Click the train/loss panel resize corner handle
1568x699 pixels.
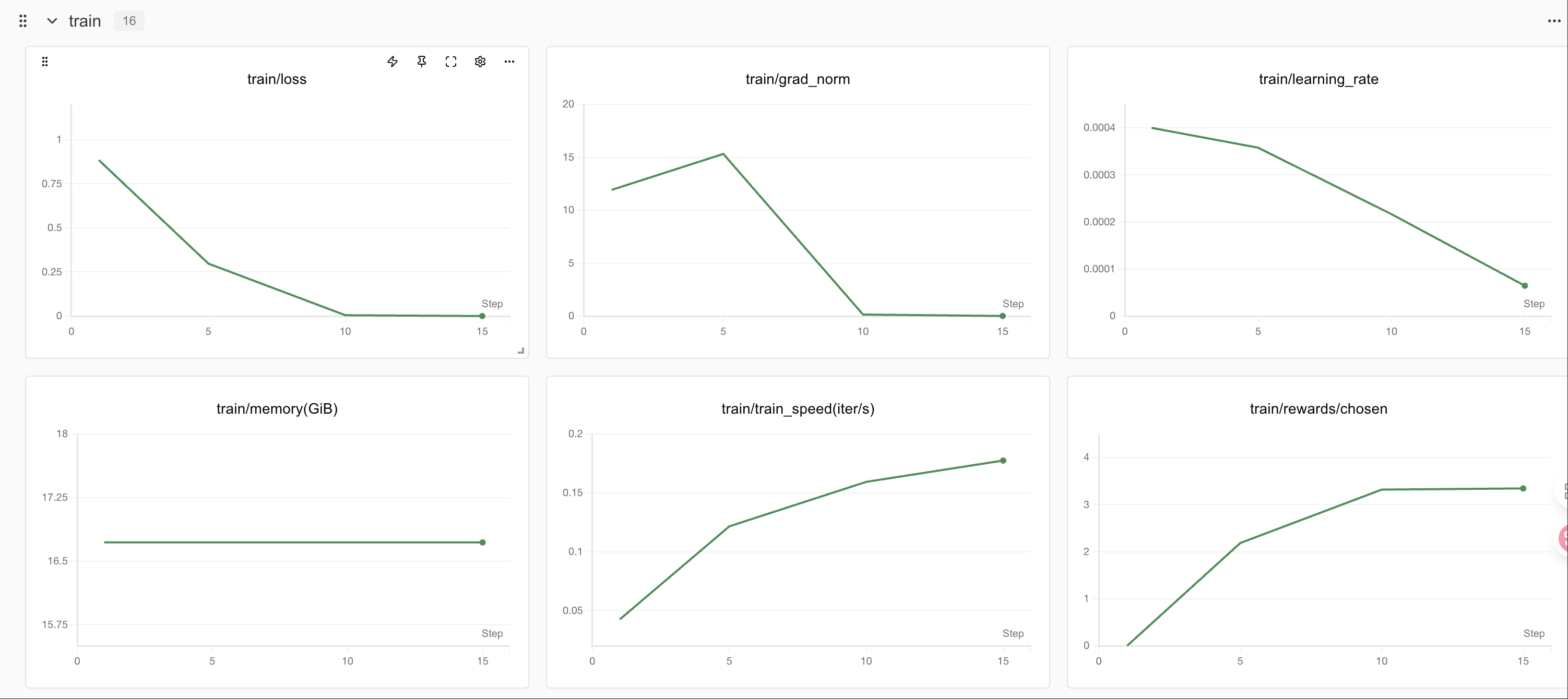[521, 351]
